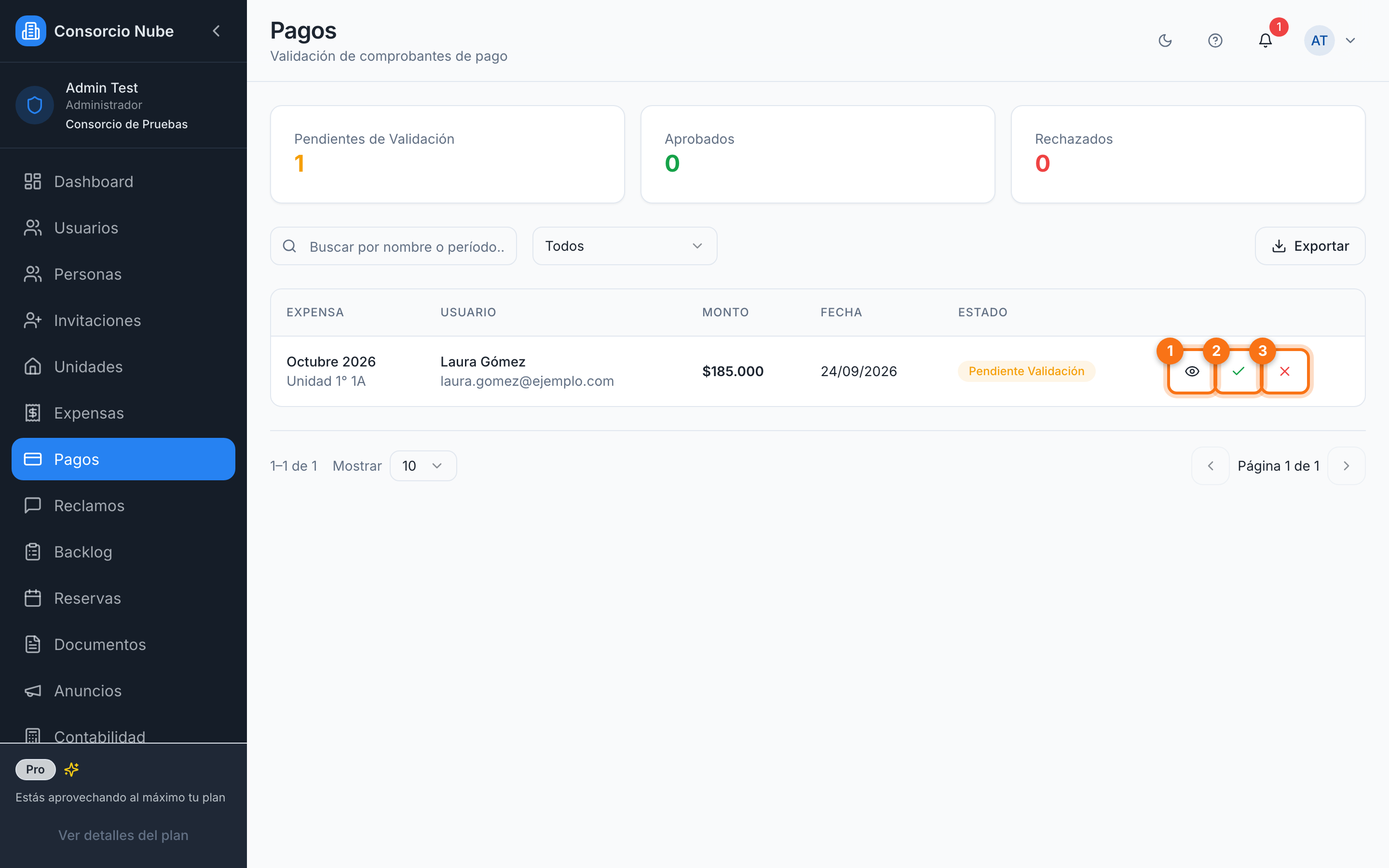Toggle dark mode with moon icon
Image resolution: width=1389 pixels, height=868 pixels.
[x=1165, y=40]
